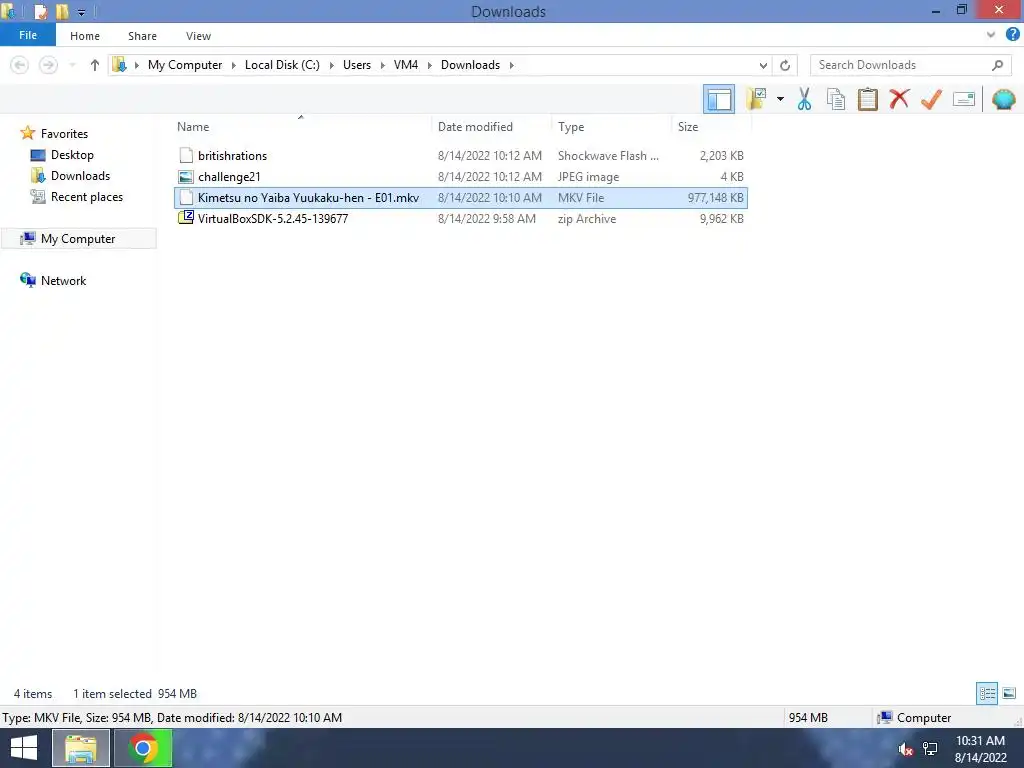Go back with the Back arrow button
The width and height of the screenshot is (1024, 768).
20,65
